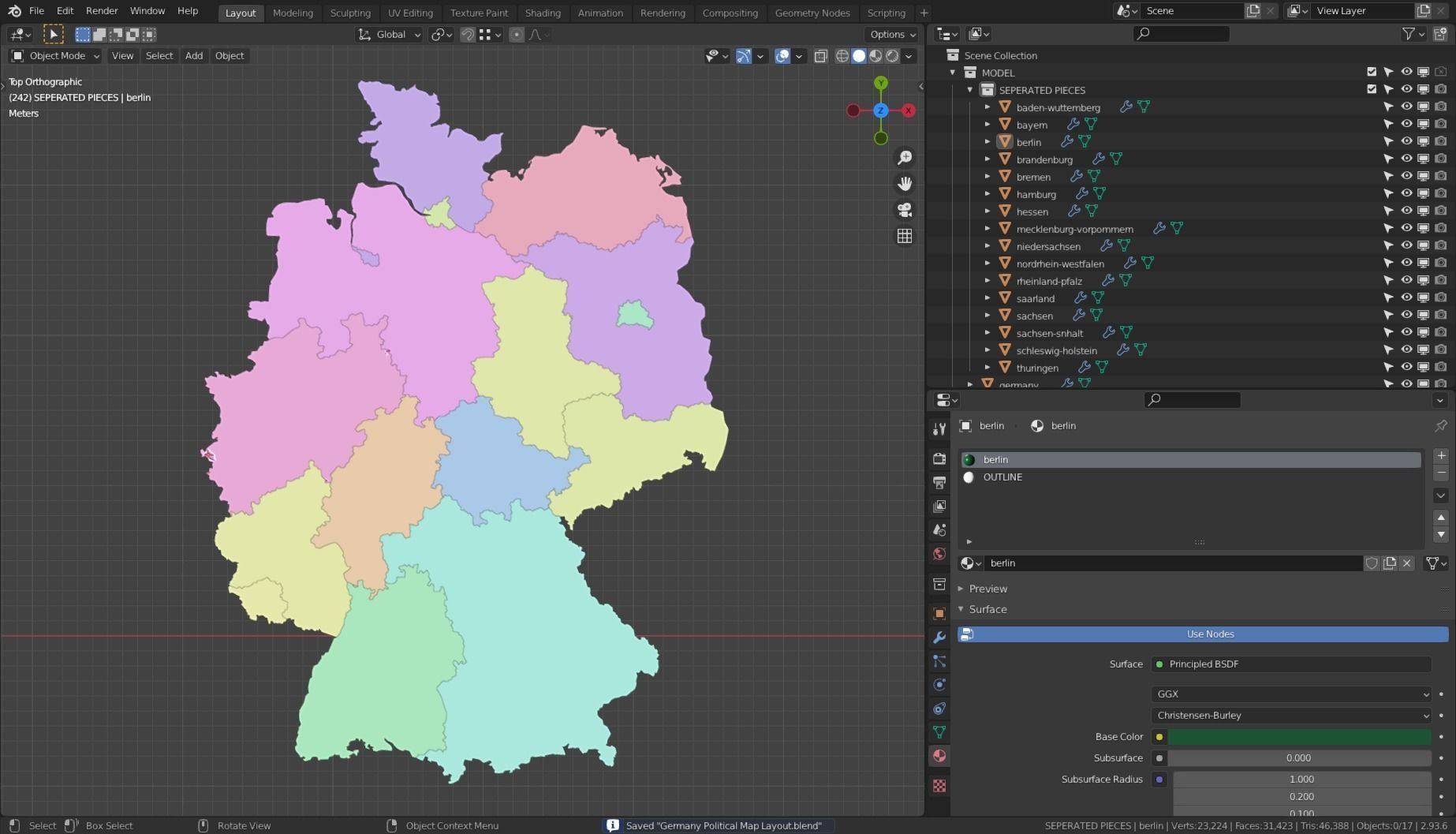1456x834 pixels.
Task: Exclude the MODEL collection checkbox
Action: (1372, 72)
